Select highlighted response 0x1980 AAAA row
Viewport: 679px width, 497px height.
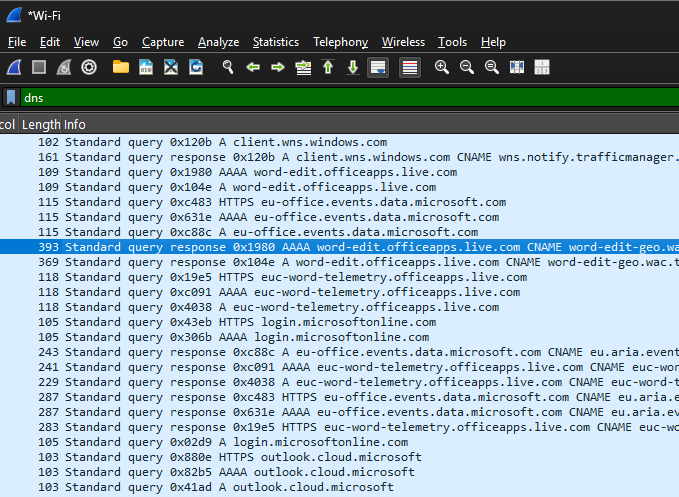tap(340, 247)
